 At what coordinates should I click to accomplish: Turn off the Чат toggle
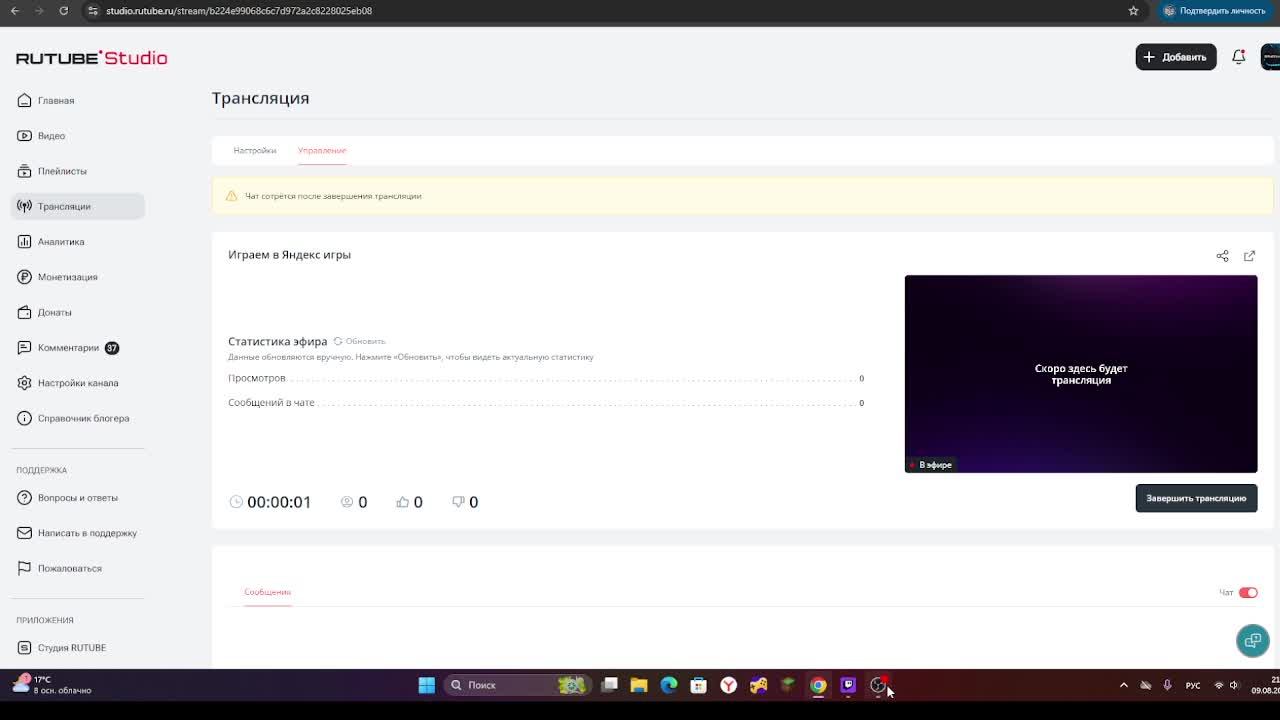coord(1248,593)
